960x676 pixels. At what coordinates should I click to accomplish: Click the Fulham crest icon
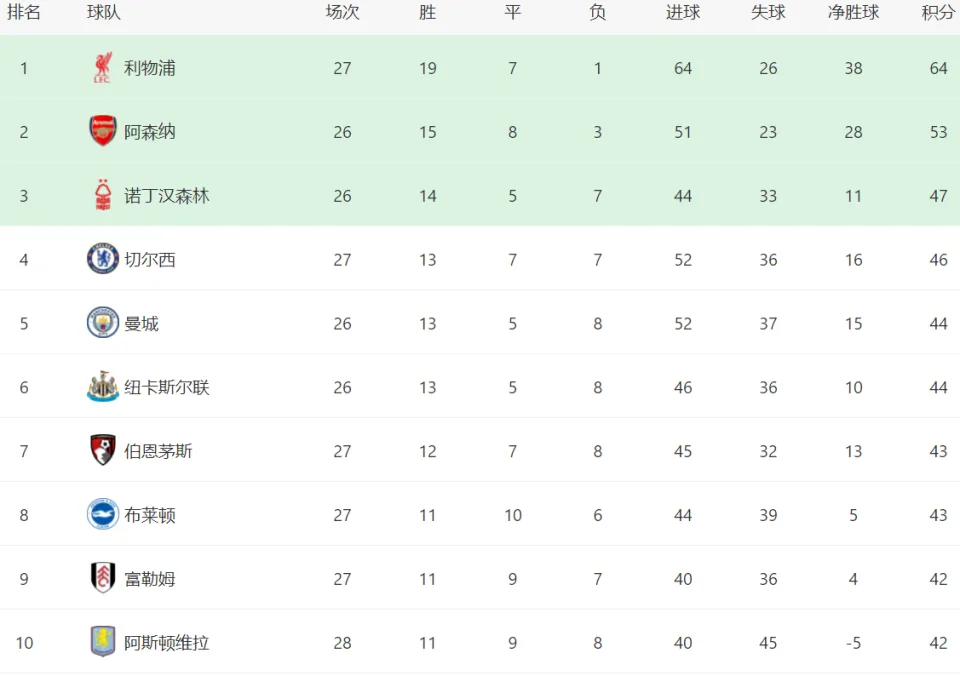(103, 578)
